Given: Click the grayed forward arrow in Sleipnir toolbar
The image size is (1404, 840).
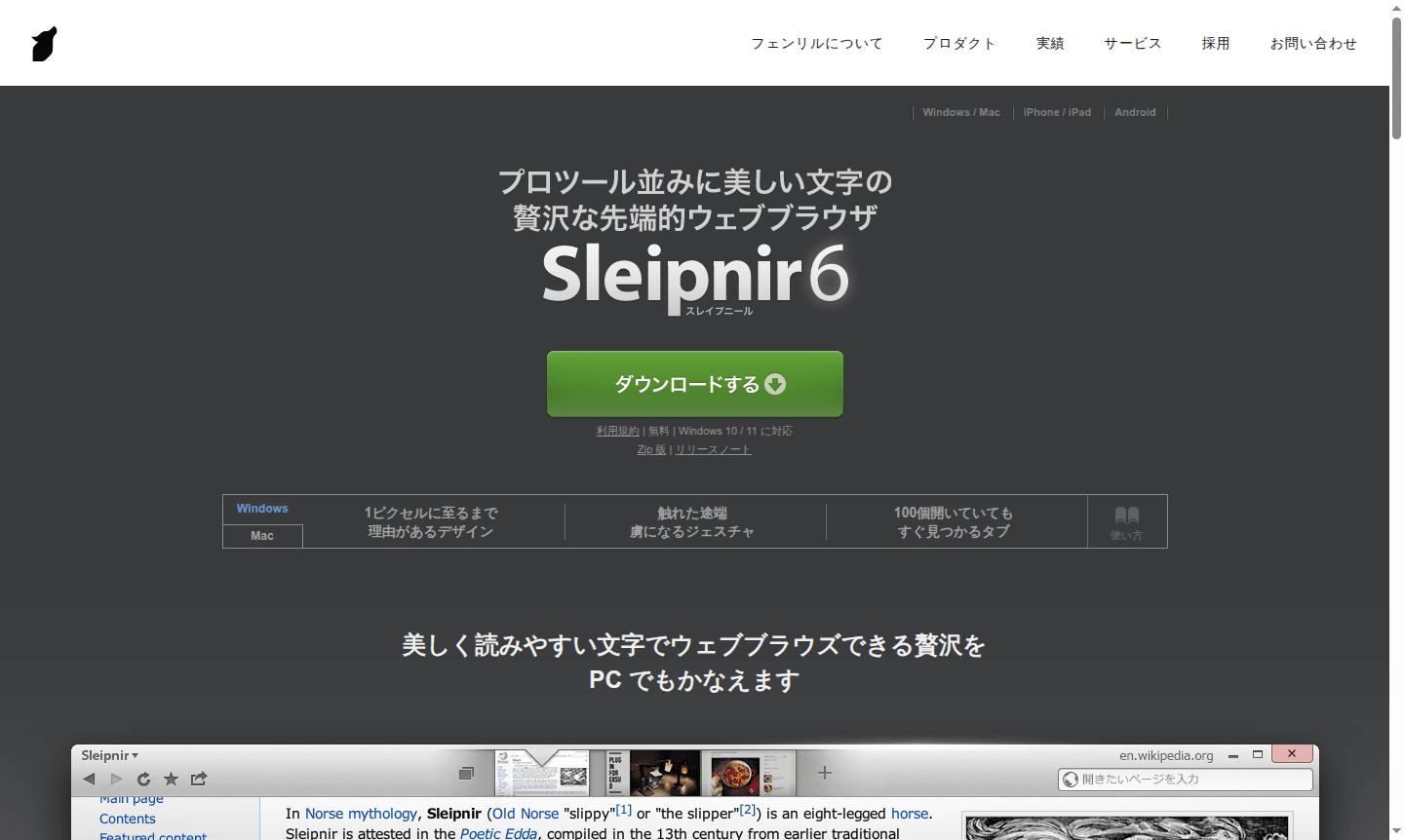Looking at the screenshot, I should tap(116, 779).
